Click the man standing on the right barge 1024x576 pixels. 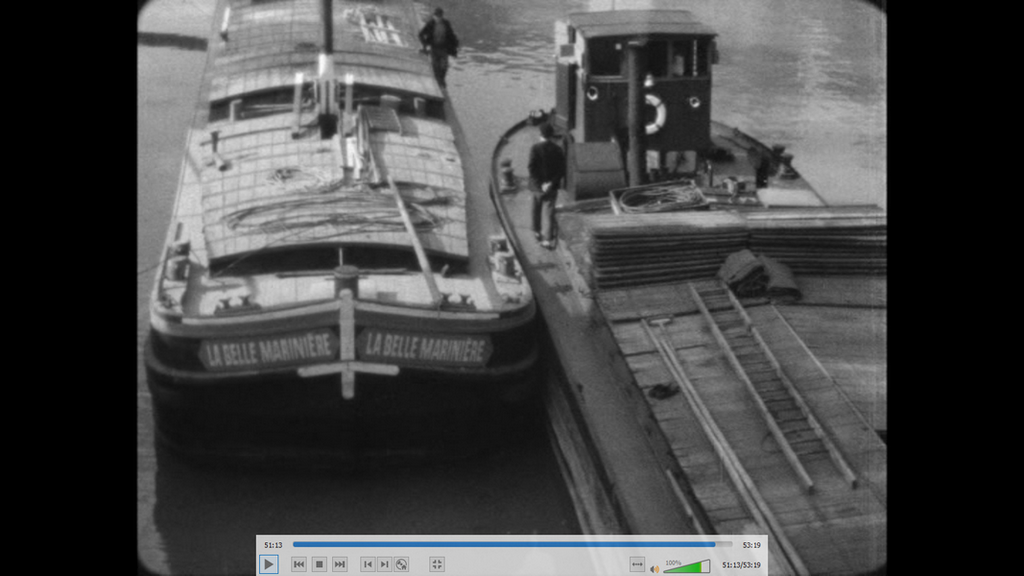(x=546, y=182)
